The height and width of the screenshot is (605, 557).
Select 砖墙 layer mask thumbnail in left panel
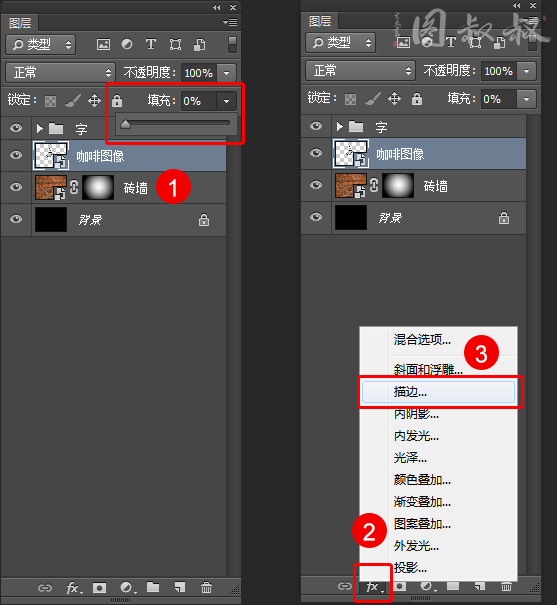tap(98, 187)
